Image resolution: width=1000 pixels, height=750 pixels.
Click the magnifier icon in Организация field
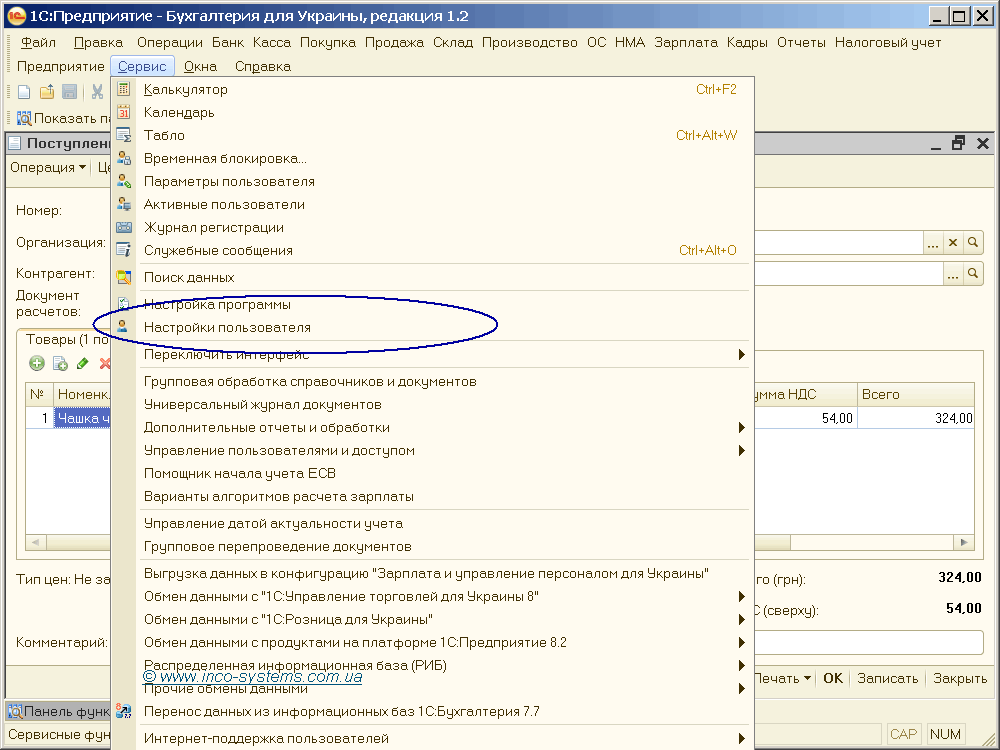(973, 242)
